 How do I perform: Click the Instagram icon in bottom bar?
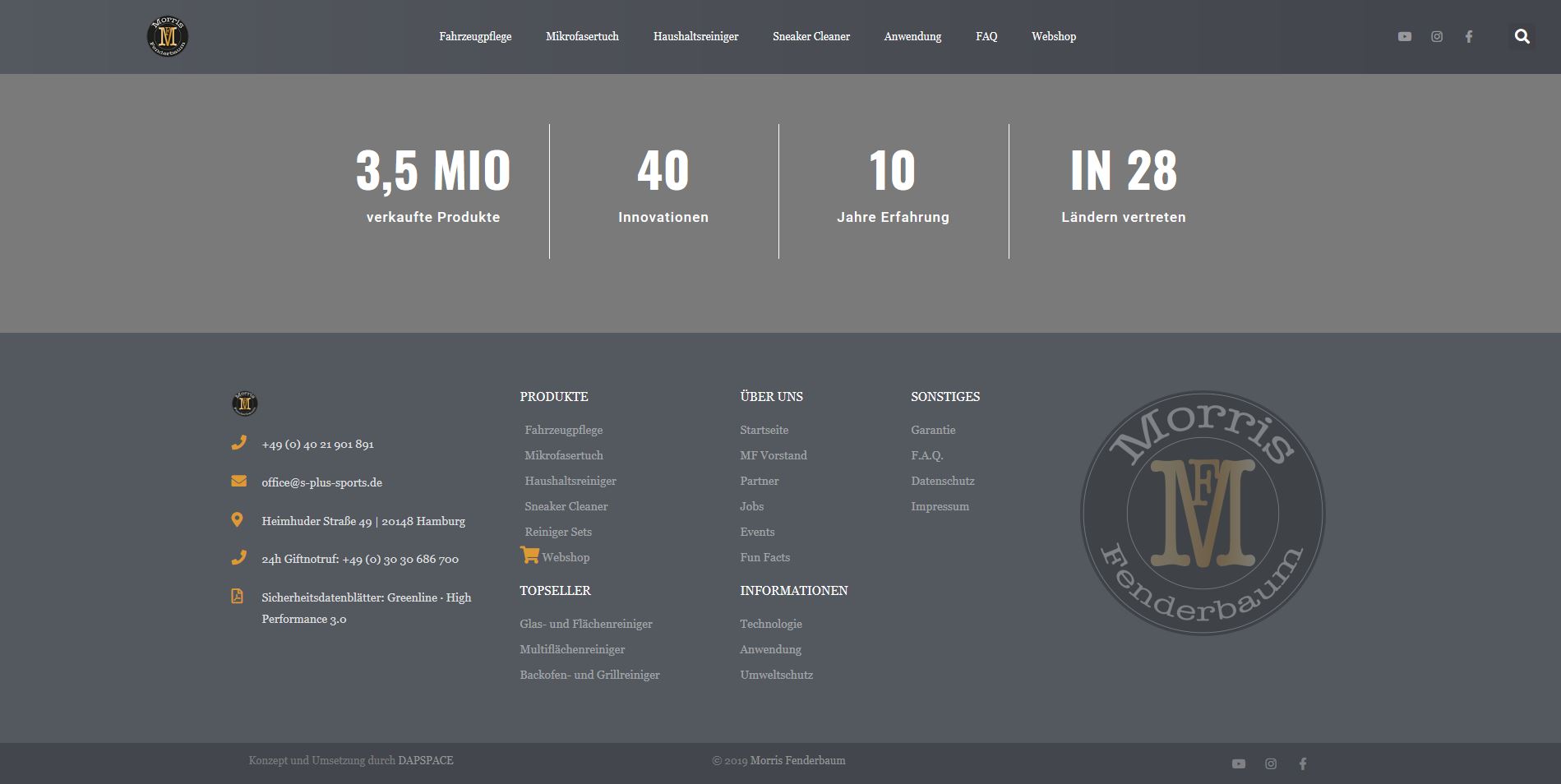click(x=1270, y=763)
